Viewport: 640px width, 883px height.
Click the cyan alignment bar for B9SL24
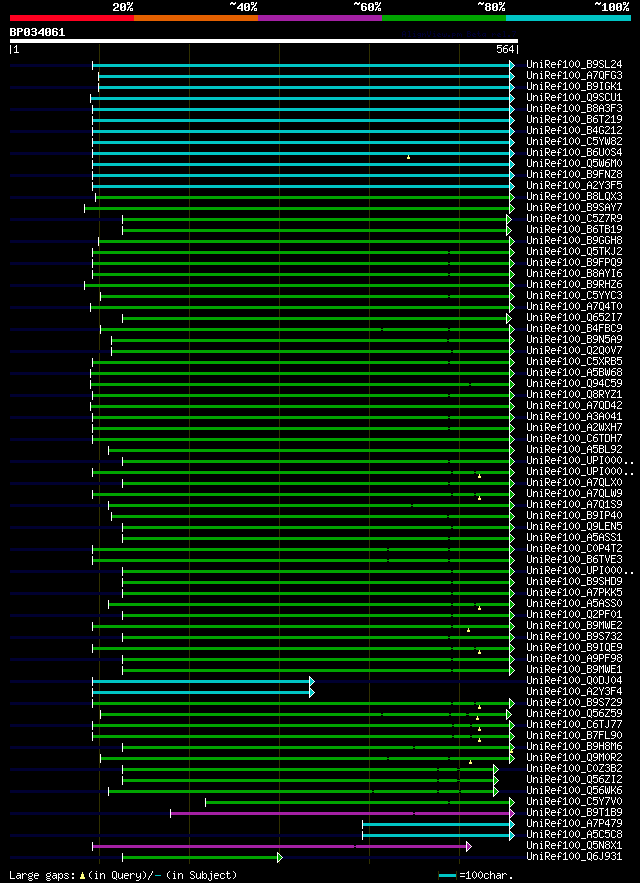tap(303, 65)
